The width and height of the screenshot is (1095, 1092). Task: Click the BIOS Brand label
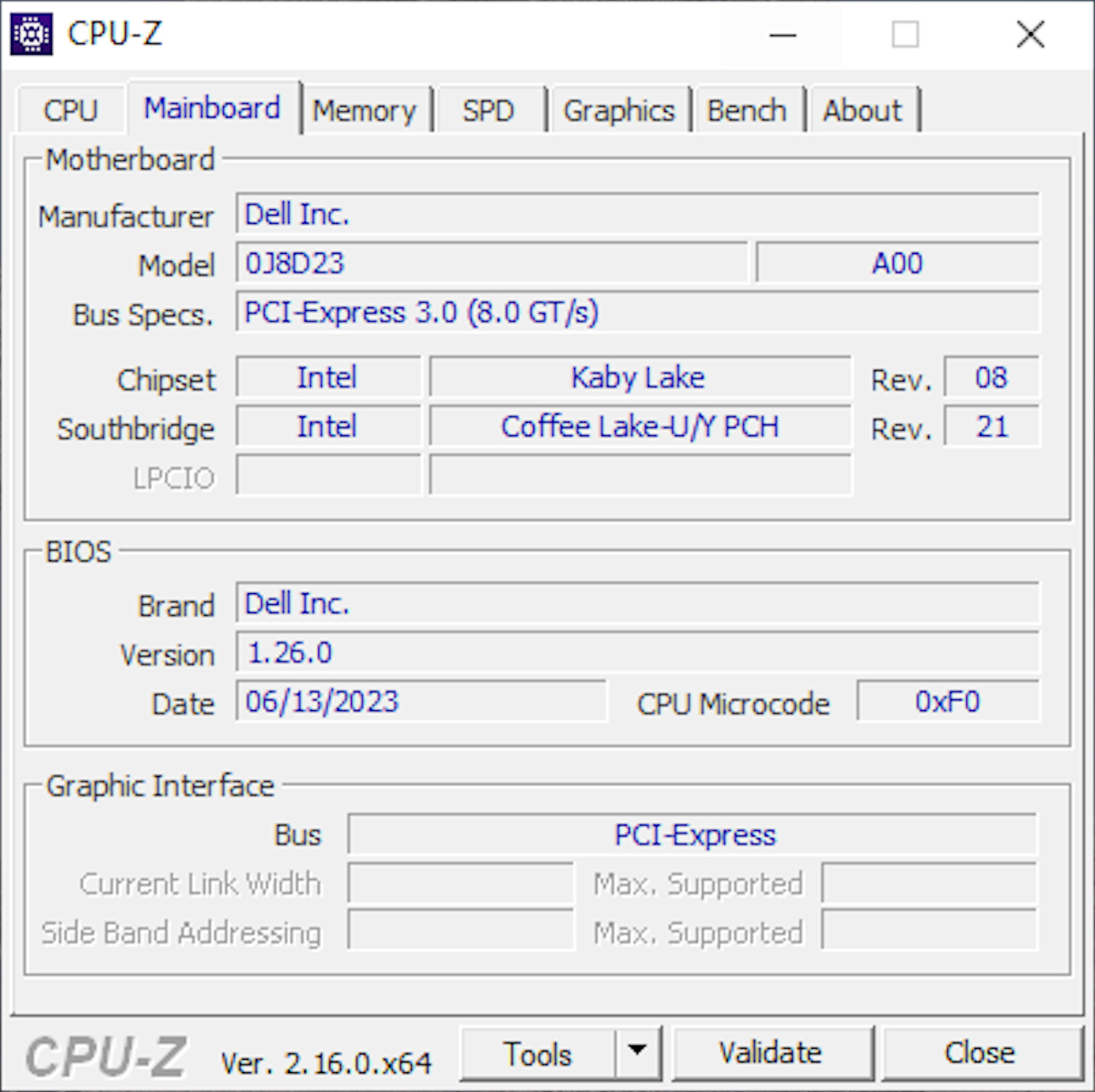click(177, 606)
